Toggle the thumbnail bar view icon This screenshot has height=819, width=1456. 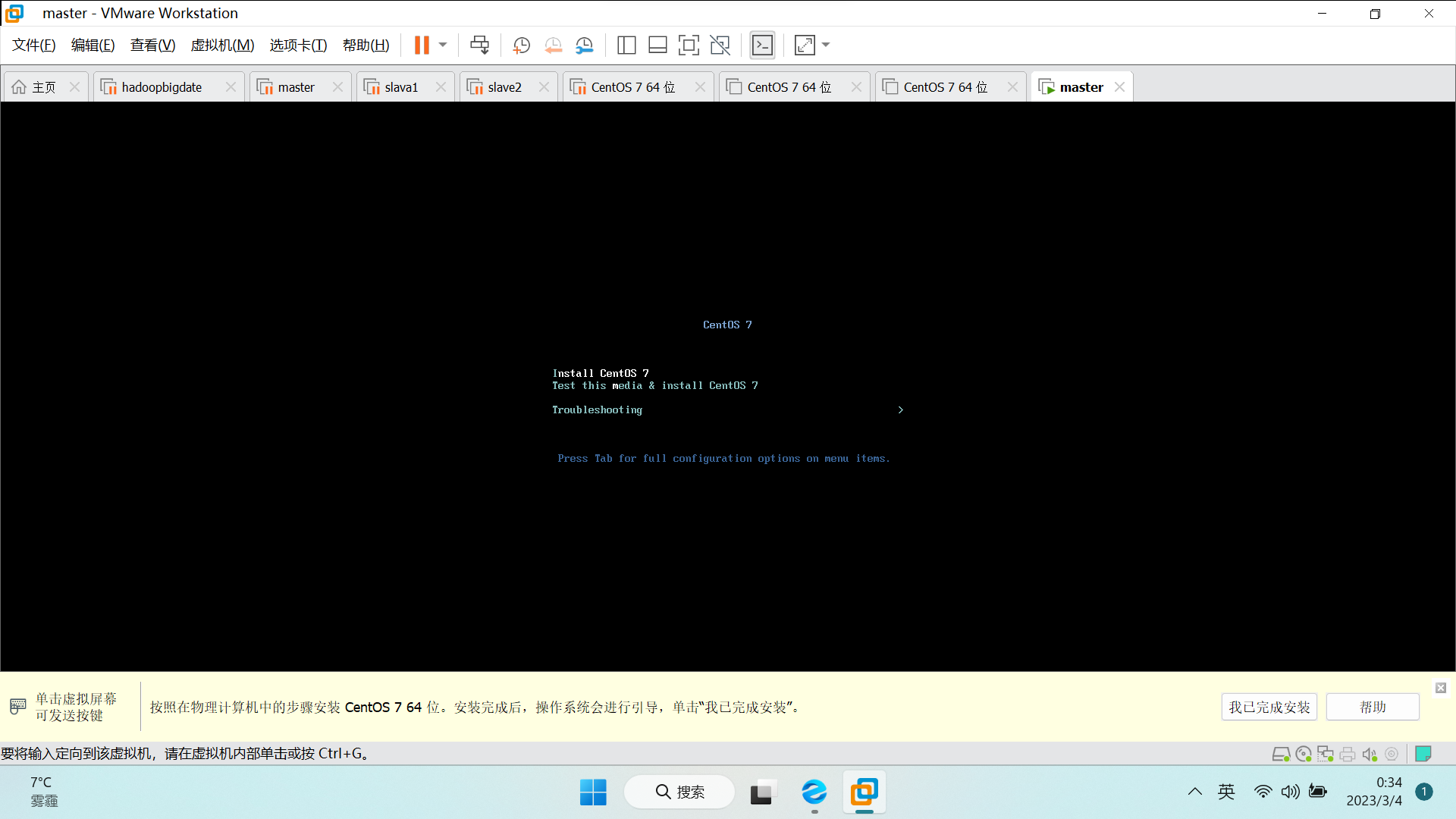click(657, 45)
